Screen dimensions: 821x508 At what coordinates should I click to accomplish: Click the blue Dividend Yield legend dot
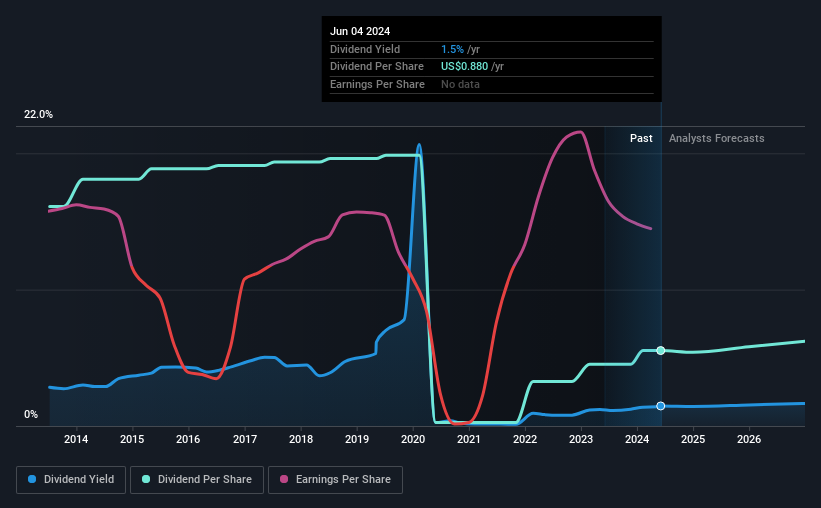[32, 479]
